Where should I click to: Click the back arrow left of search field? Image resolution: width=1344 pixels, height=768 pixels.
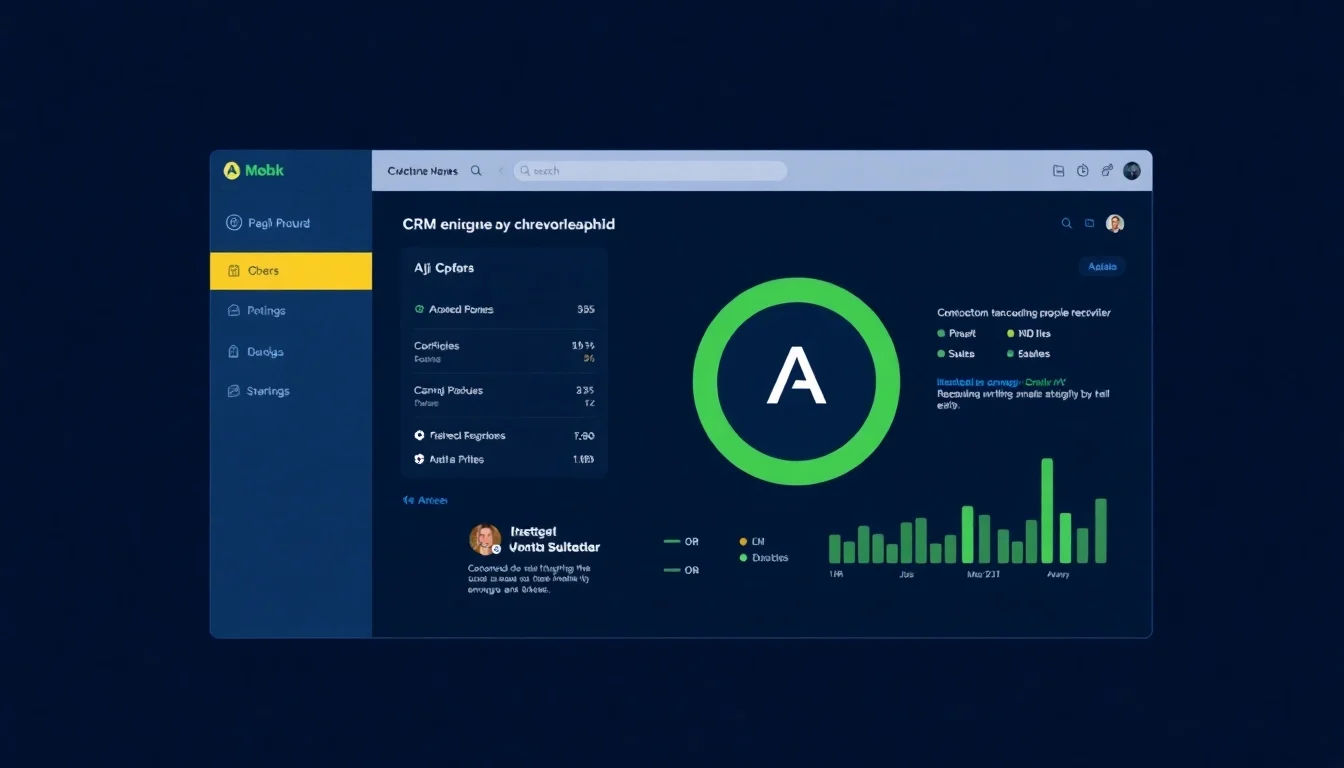click(x=501, y=171)
